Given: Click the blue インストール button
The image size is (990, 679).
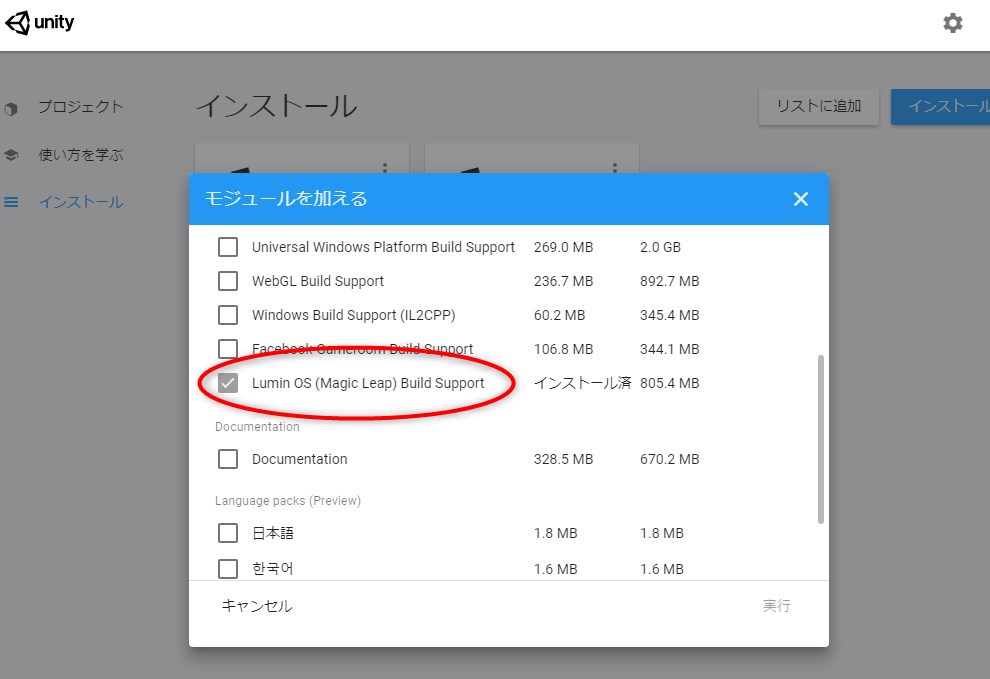Looking at the screenshot, I should (x=940, y=107).
